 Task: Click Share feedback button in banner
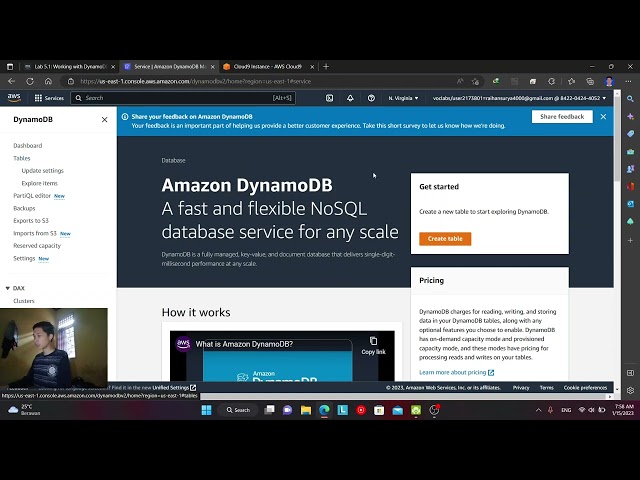(562, 117)
